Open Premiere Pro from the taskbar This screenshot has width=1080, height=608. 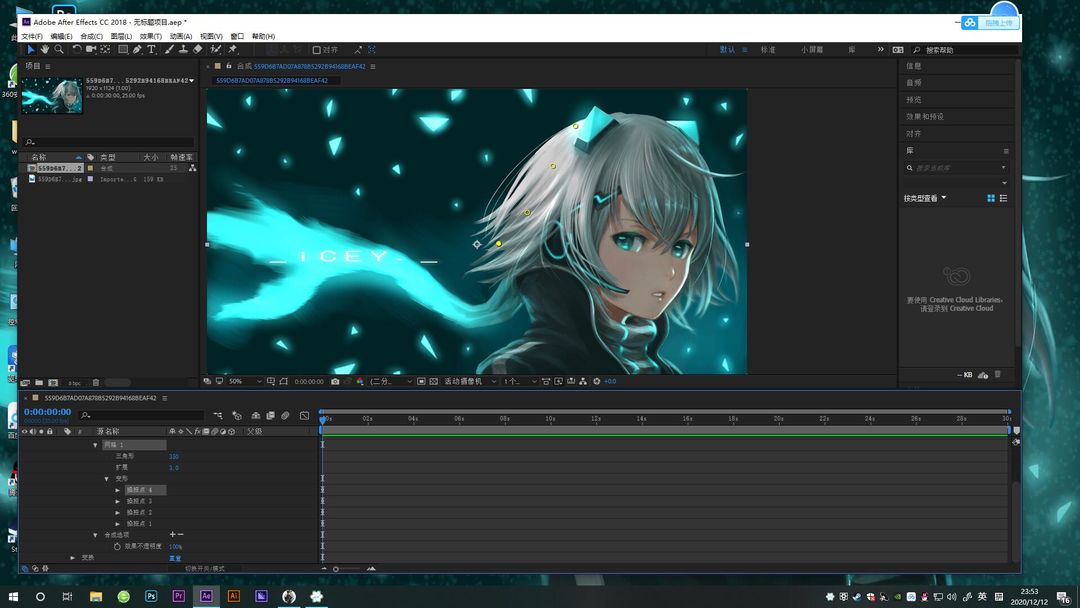[x=178, y=596]
